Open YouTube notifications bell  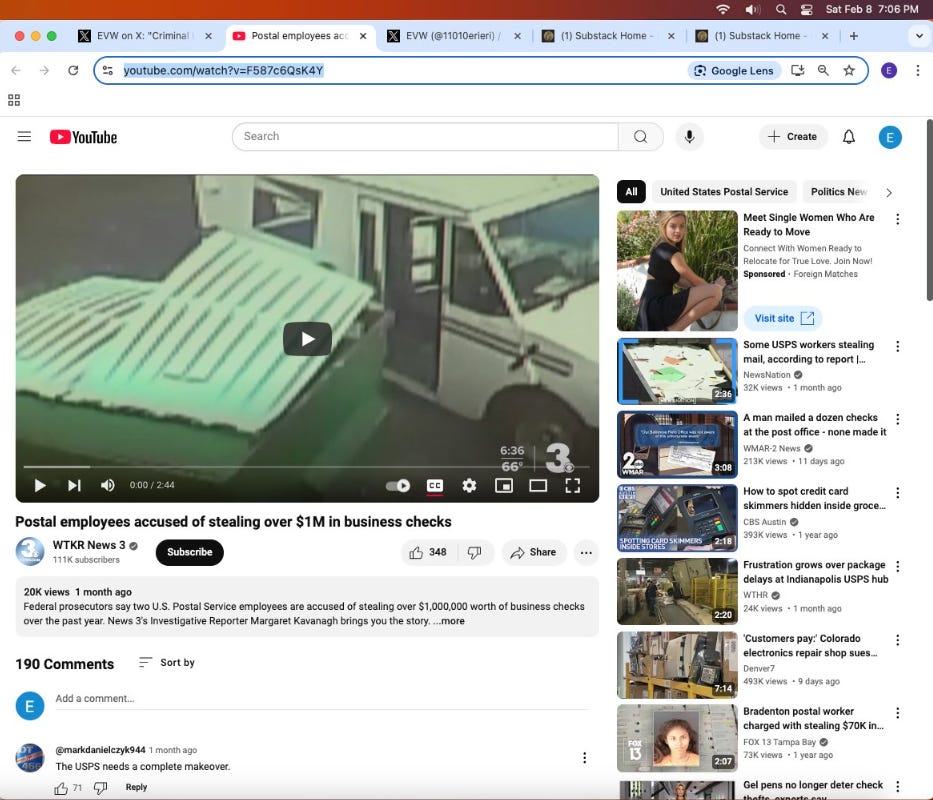coord(849,137)
